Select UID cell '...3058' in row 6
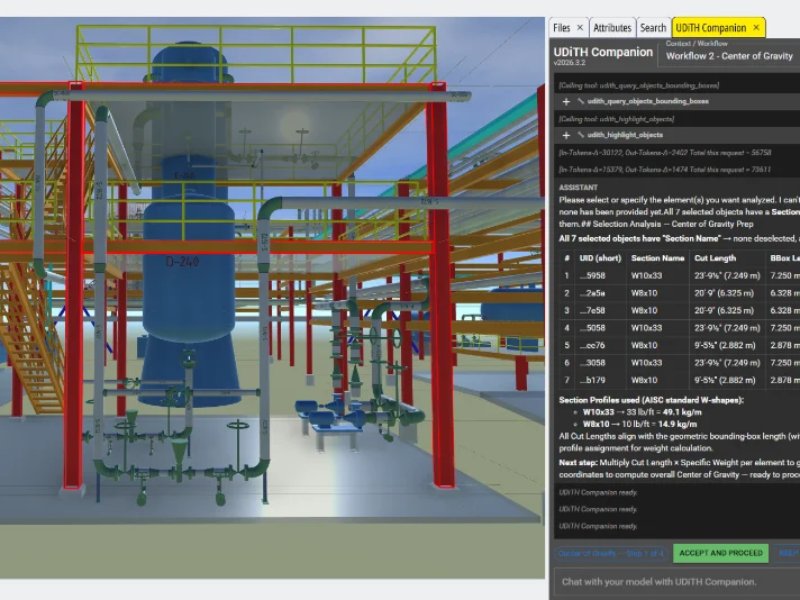Viewport: 800px width, 600px height. coord(593,363)
